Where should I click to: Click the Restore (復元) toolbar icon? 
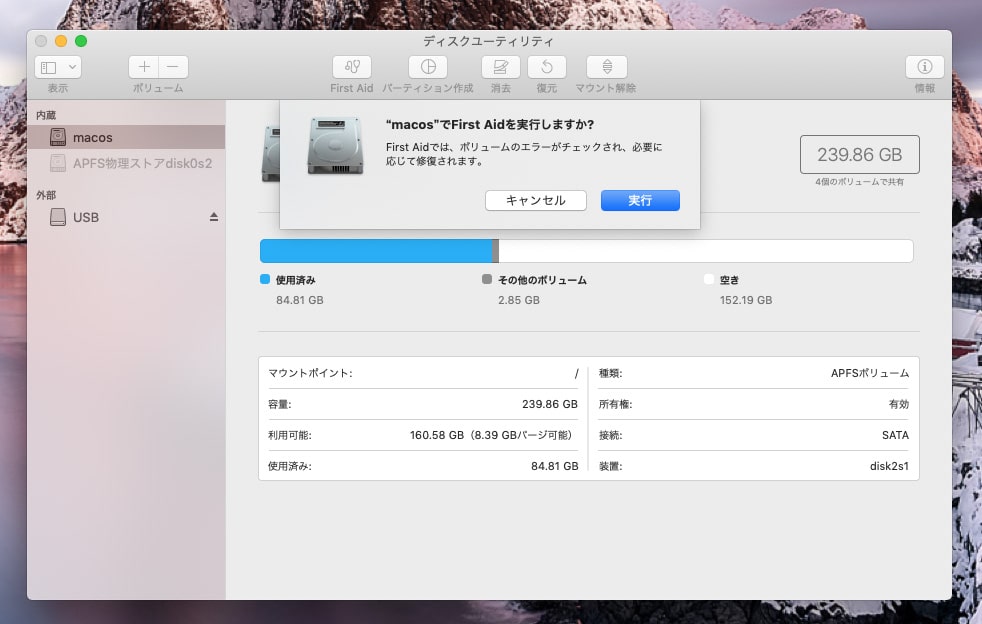546,67
